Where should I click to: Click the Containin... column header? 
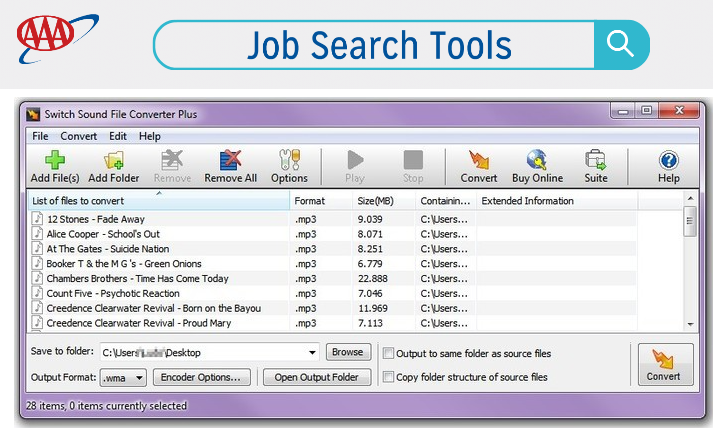tap(445, 201)
